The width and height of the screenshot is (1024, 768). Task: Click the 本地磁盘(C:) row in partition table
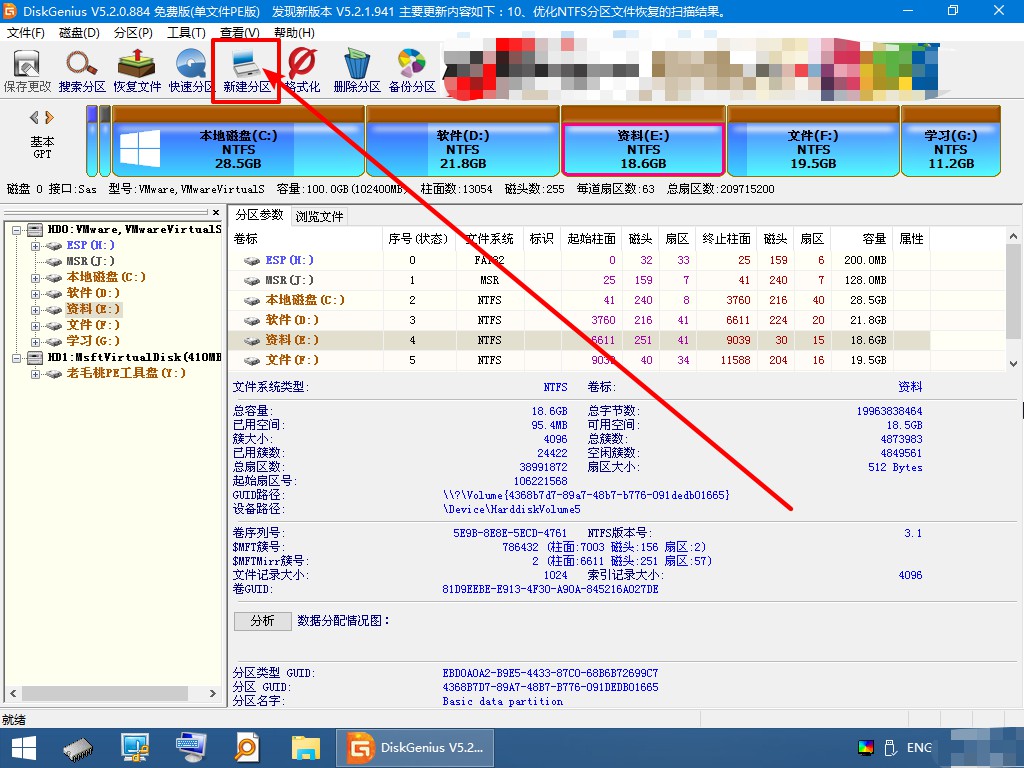coord(580,300)
